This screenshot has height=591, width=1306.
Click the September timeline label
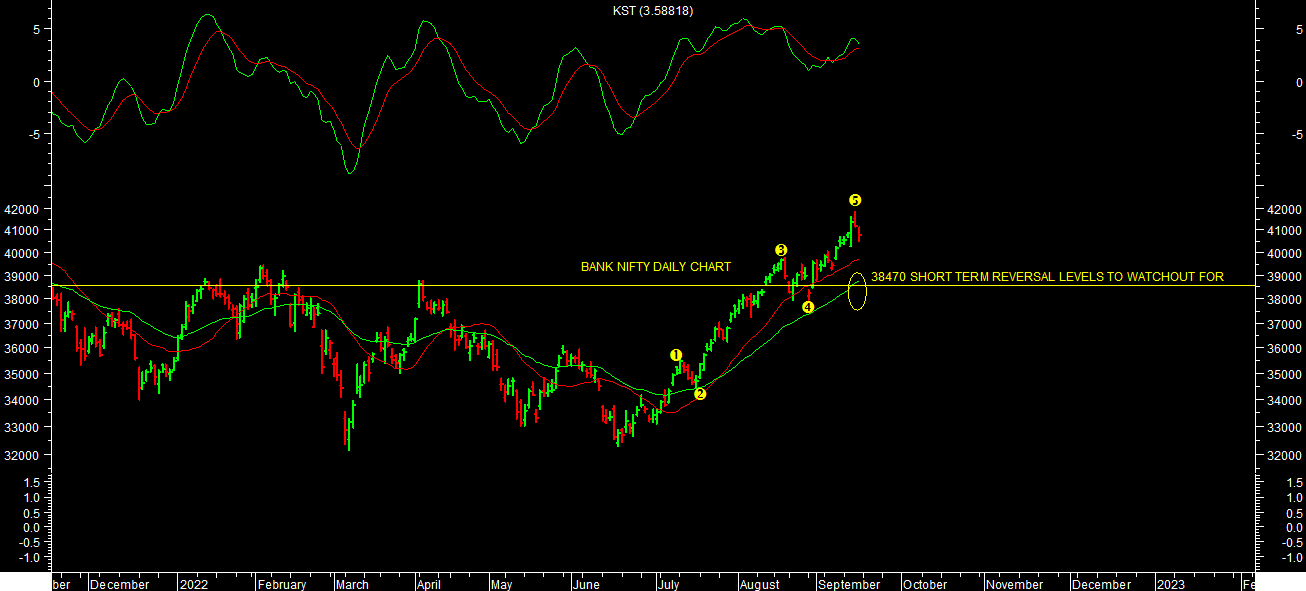pyautogui.click(x=849, y=584)
